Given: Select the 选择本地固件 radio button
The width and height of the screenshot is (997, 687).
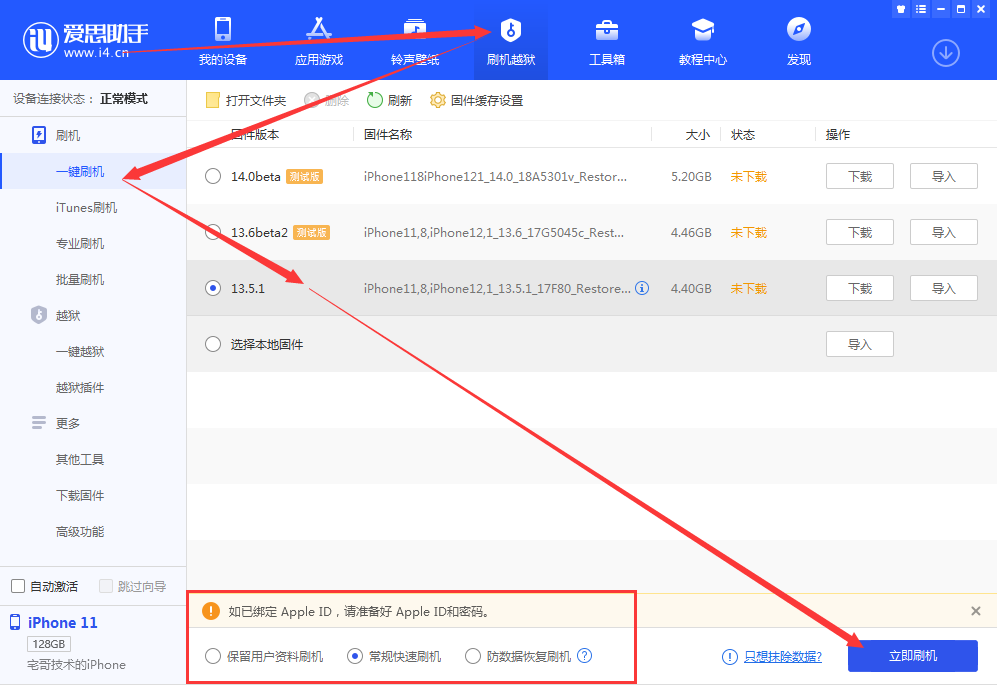Looking at the screenshot, I should (x=213, y=344).
